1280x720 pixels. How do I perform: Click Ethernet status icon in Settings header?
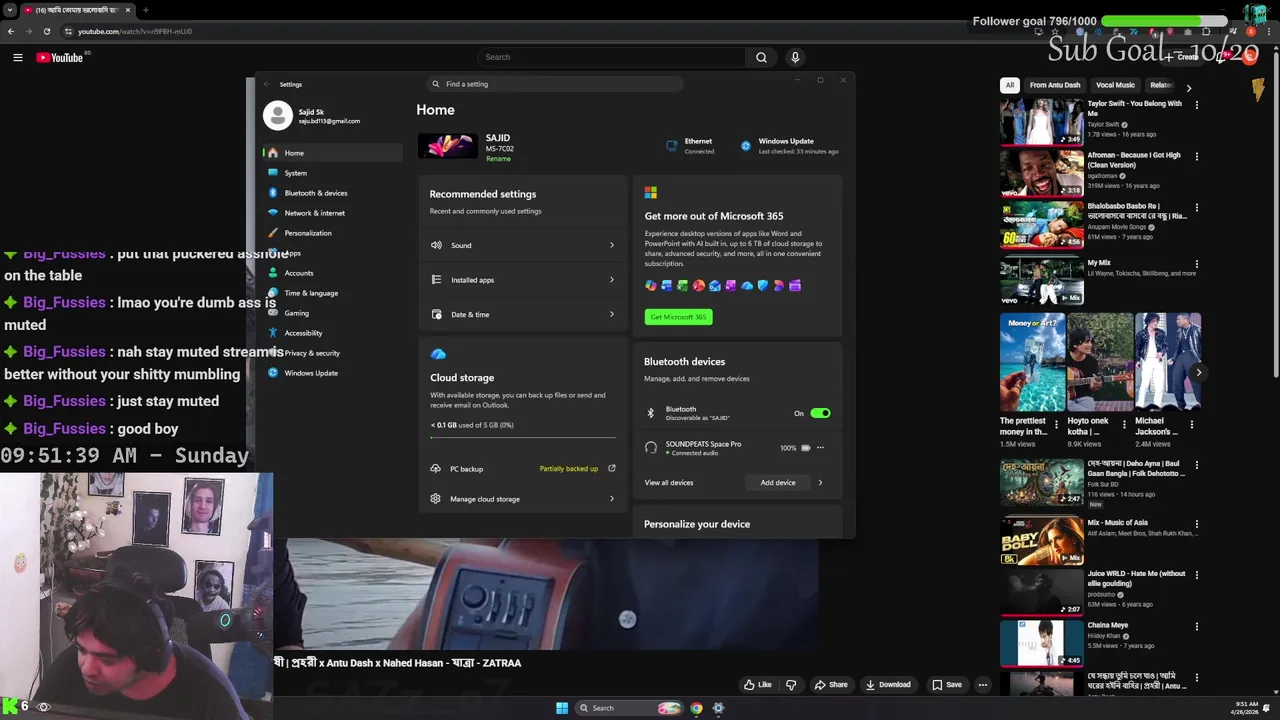[672, 146]
